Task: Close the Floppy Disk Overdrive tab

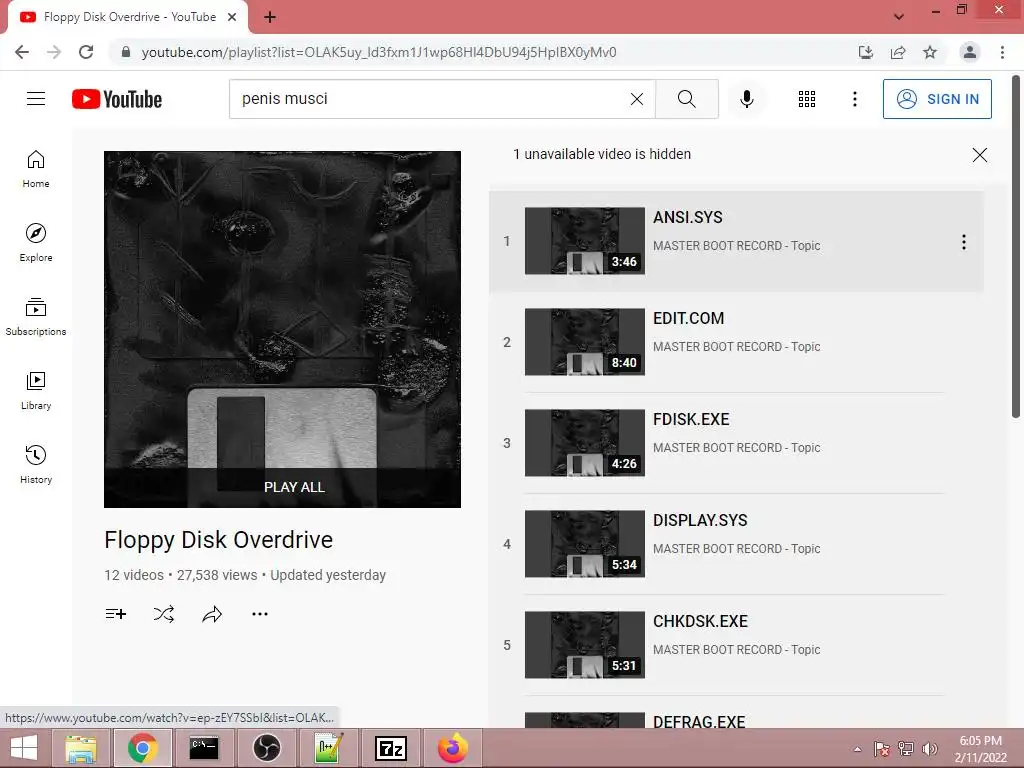Action: point(232,18)
